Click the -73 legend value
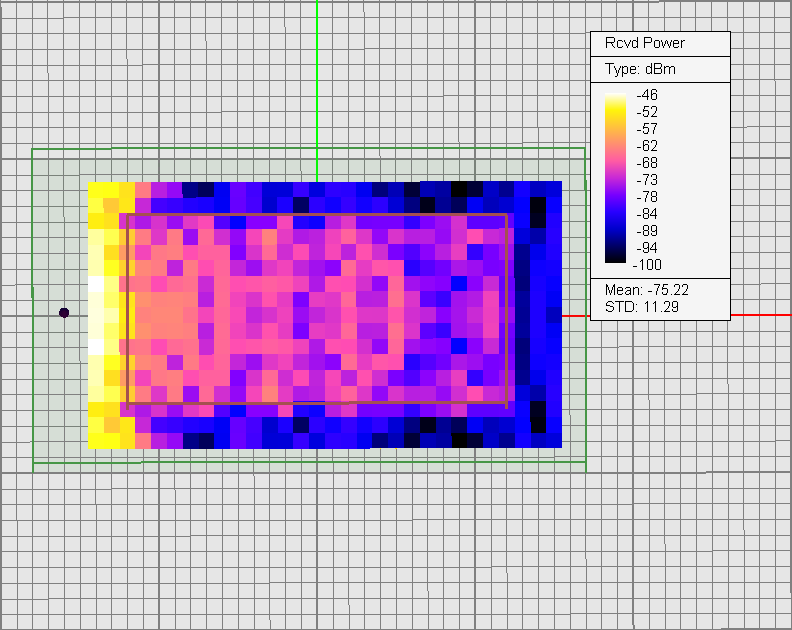The width and height of the screenshot is (792, 630). click(x=647, y=180)
